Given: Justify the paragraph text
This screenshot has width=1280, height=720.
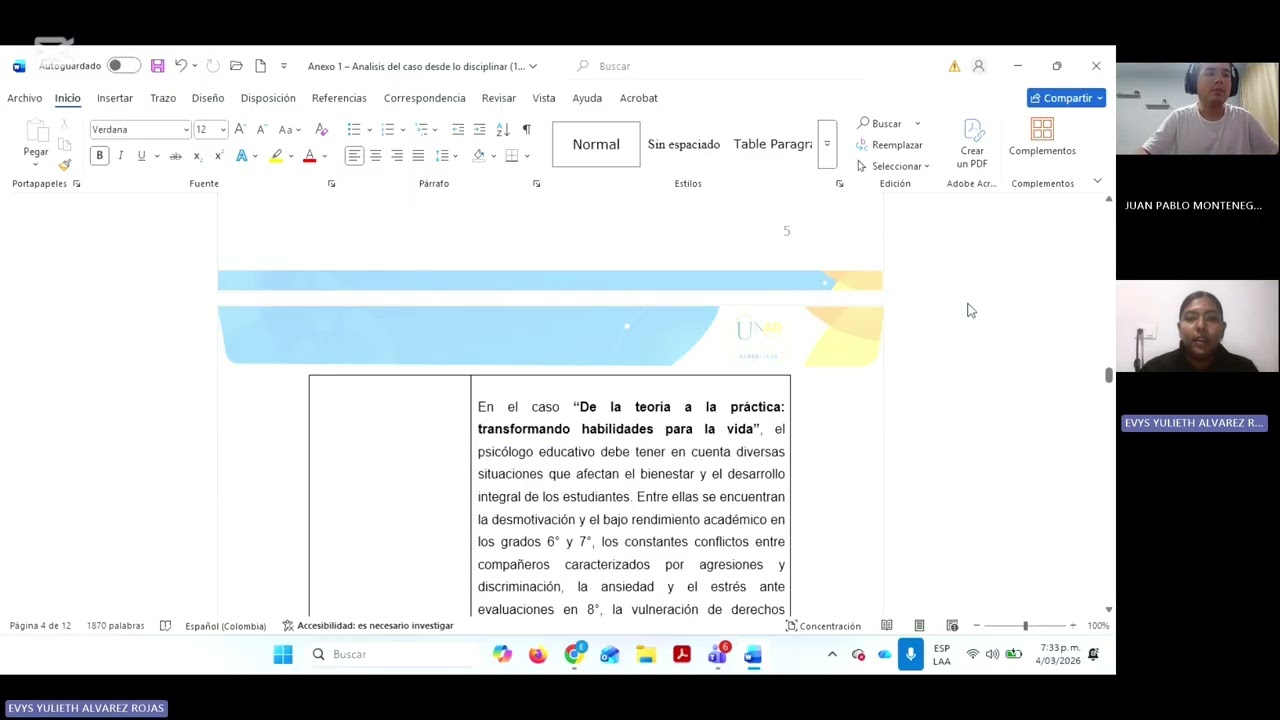Looking at the screenshot, I should tap(418, 156).
